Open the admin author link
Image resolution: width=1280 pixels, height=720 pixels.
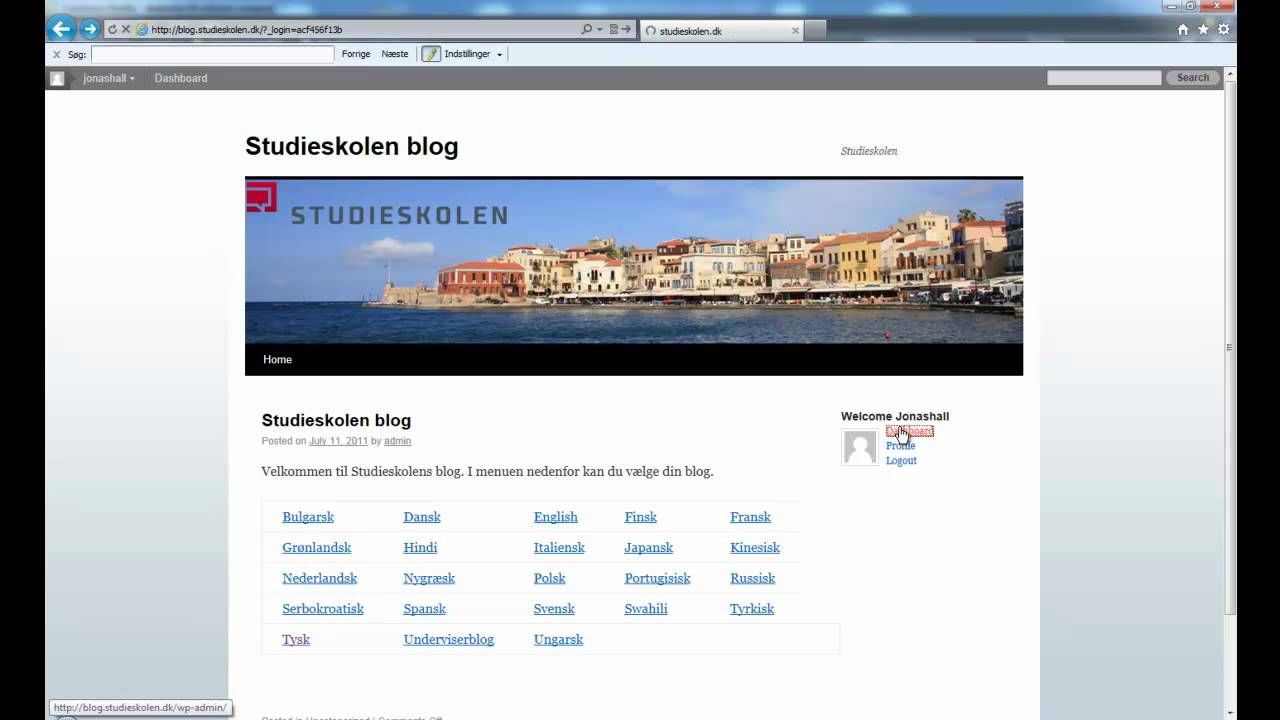[x=397, y=441]
